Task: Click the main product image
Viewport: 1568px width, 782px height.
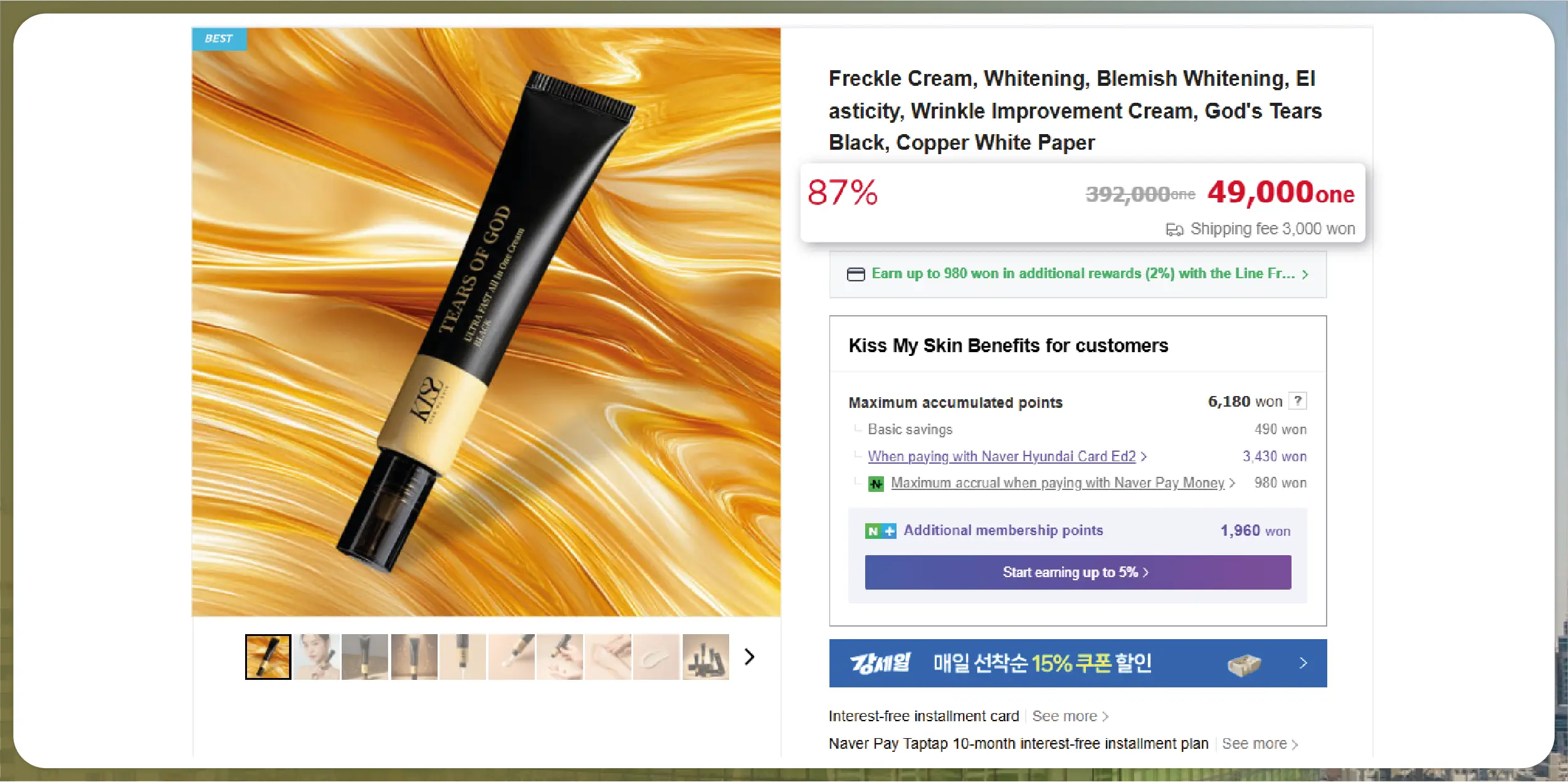Action: click(486, 321)
